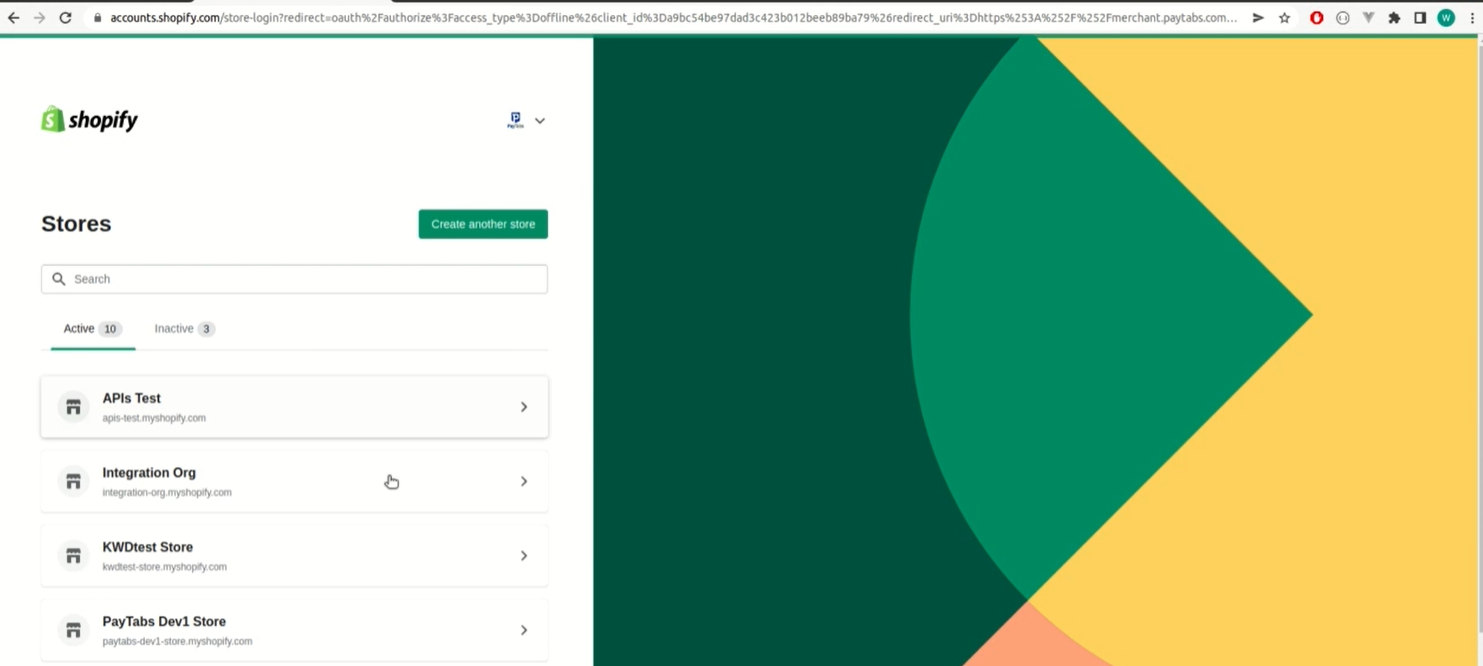Image resolution: width=1483 pixels, height=666 pixels.
Task: Reload the current page
Action: tap(65, 18)
